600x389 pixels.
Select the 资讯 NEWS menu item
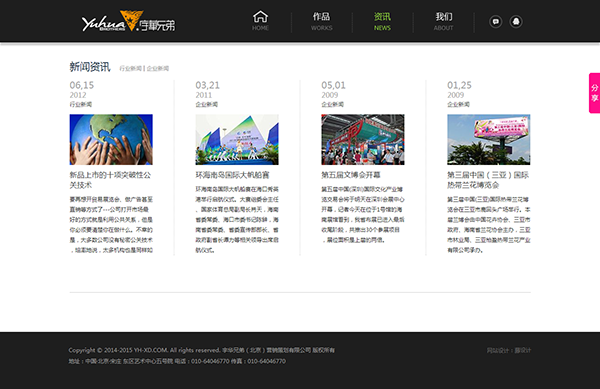(x=382, y=21)
